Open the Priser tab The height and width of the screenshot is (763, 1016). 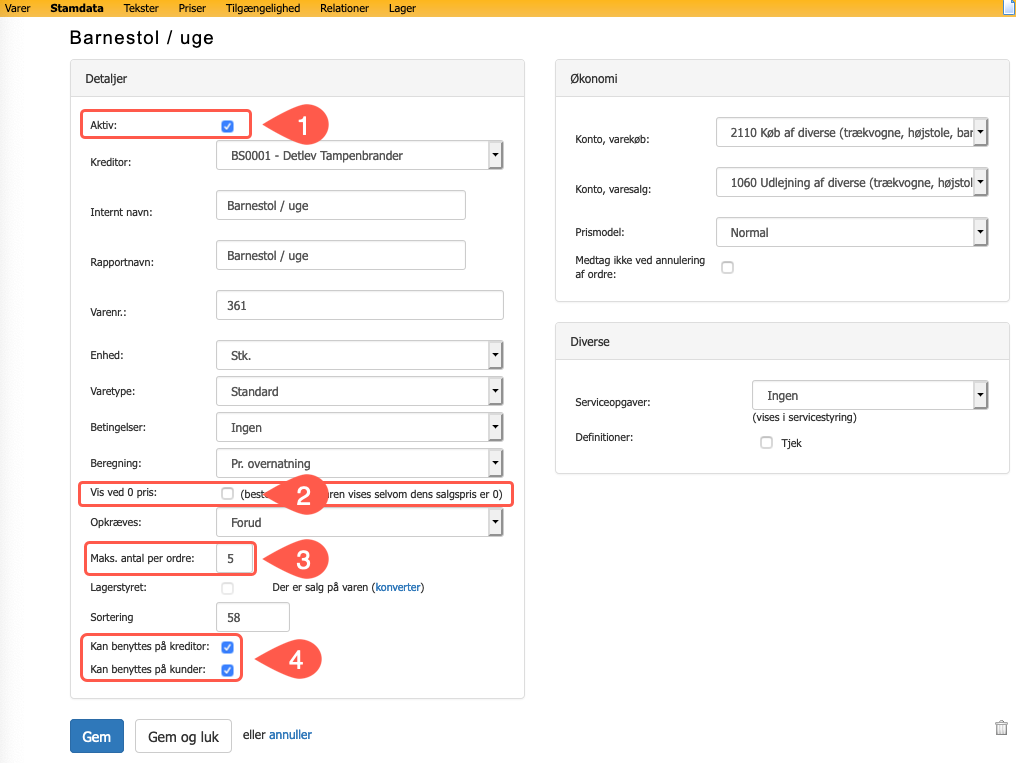[x=192, y=8]
